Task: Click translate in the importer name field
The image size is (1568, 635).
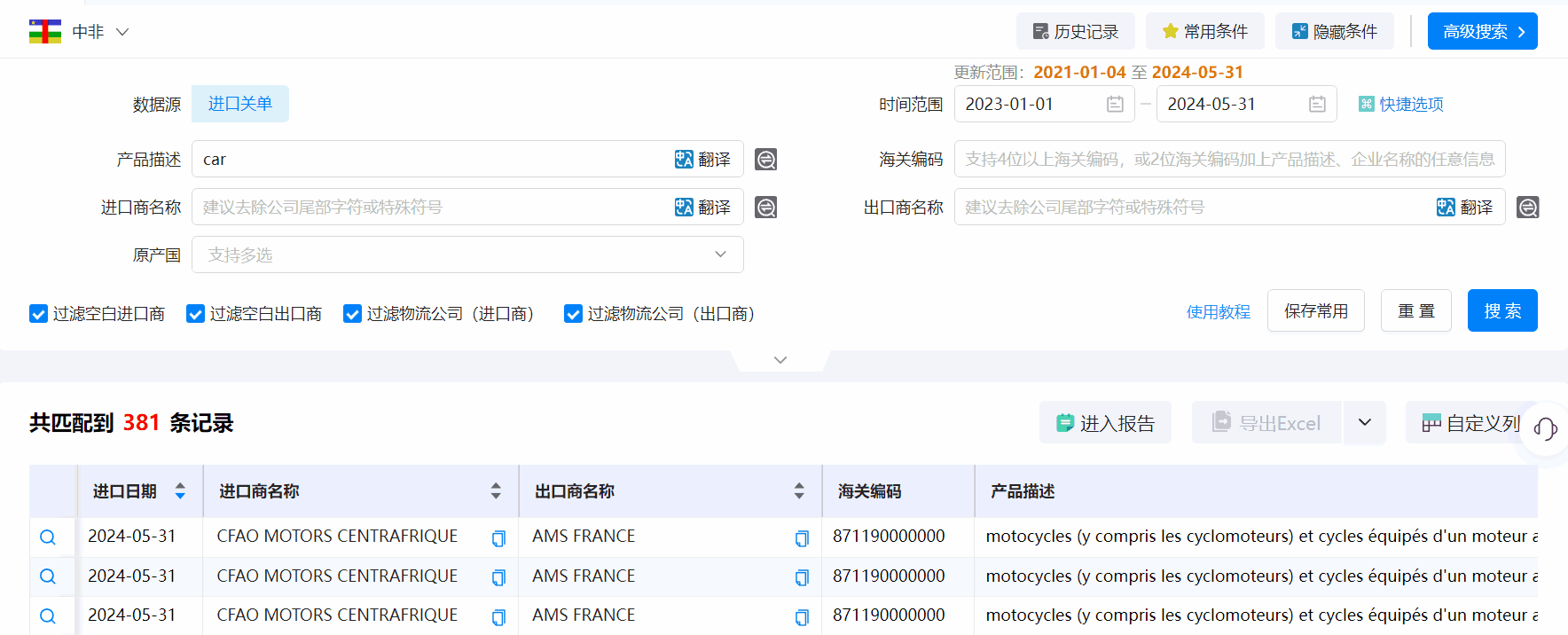Action: [703, 208]
